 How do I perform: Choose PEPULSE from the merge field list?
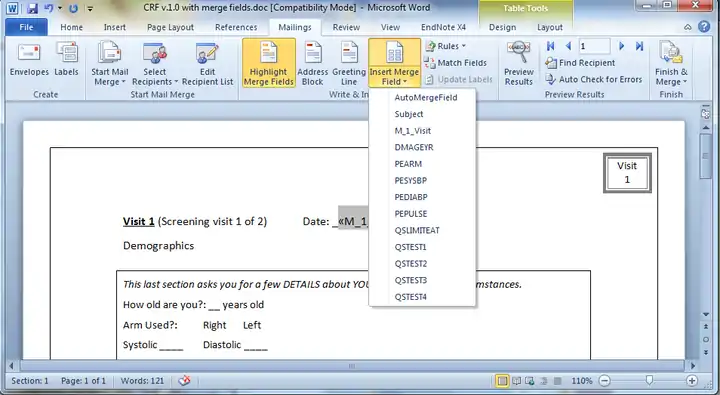411,214
